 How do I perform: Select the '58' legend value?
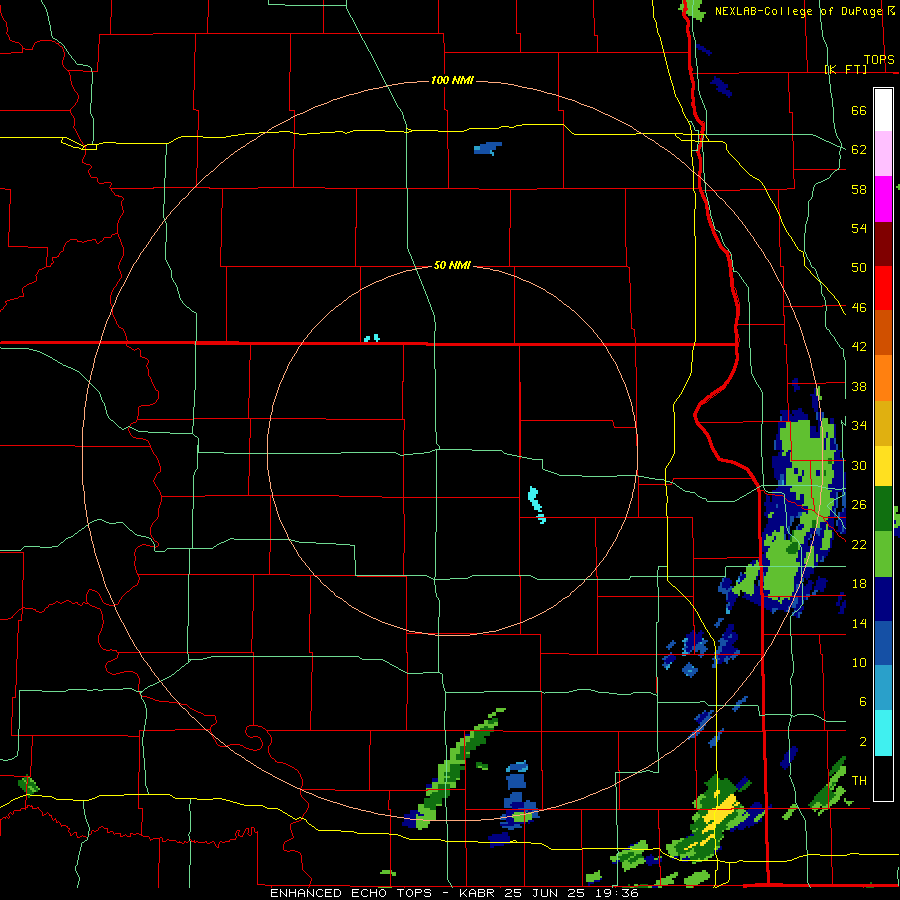859,189
